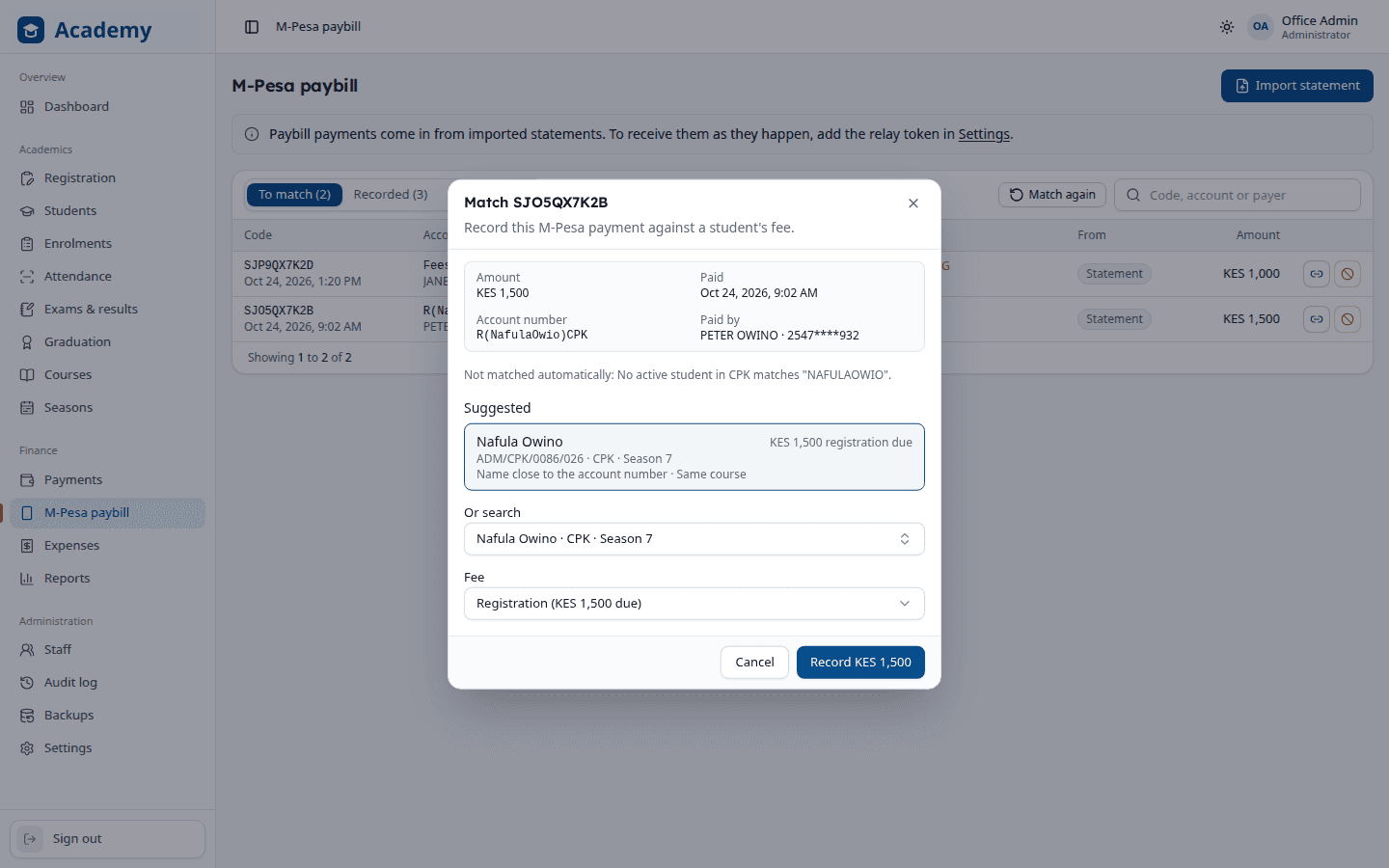Open the Office Admin profile avatar
This screenshot has width=1389, height=868.
pyautogui.click(x=1261, y=27)
